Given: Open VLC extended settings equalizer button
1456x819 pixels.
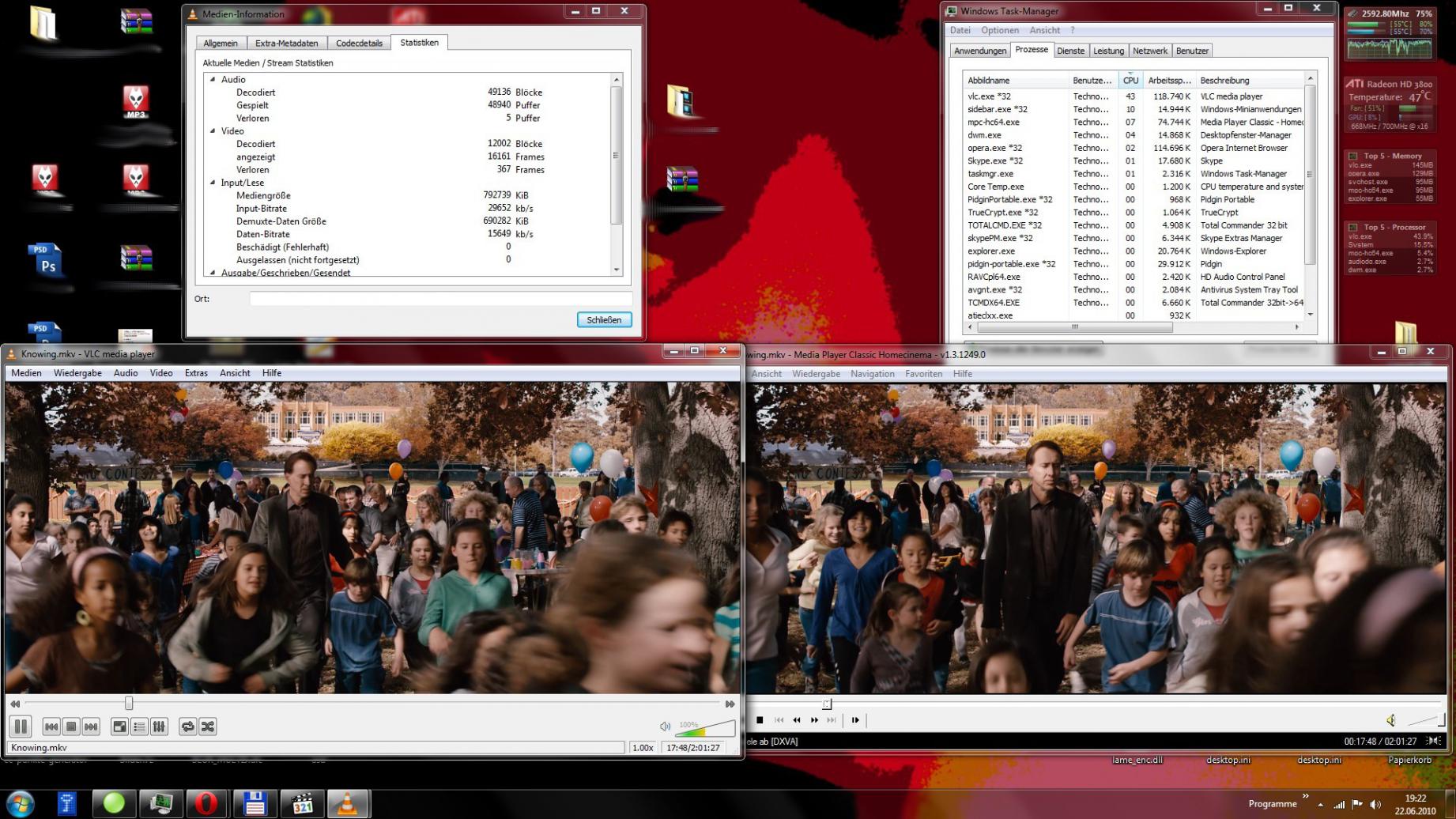Looking at the screenshot, I should pyautogui.click(x=159, y=727).
